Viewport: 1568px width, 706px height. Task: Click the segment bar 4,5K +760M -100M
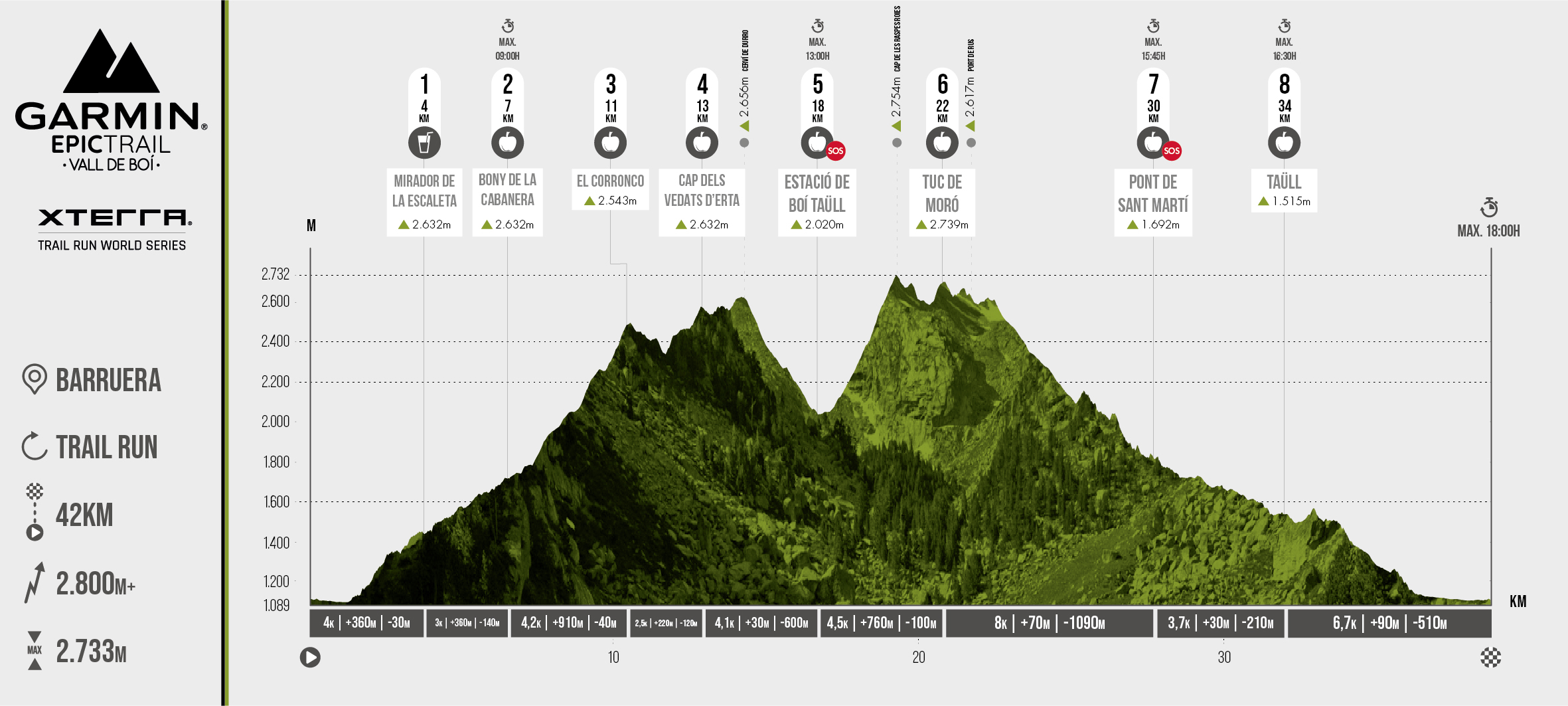pos(882,623)
